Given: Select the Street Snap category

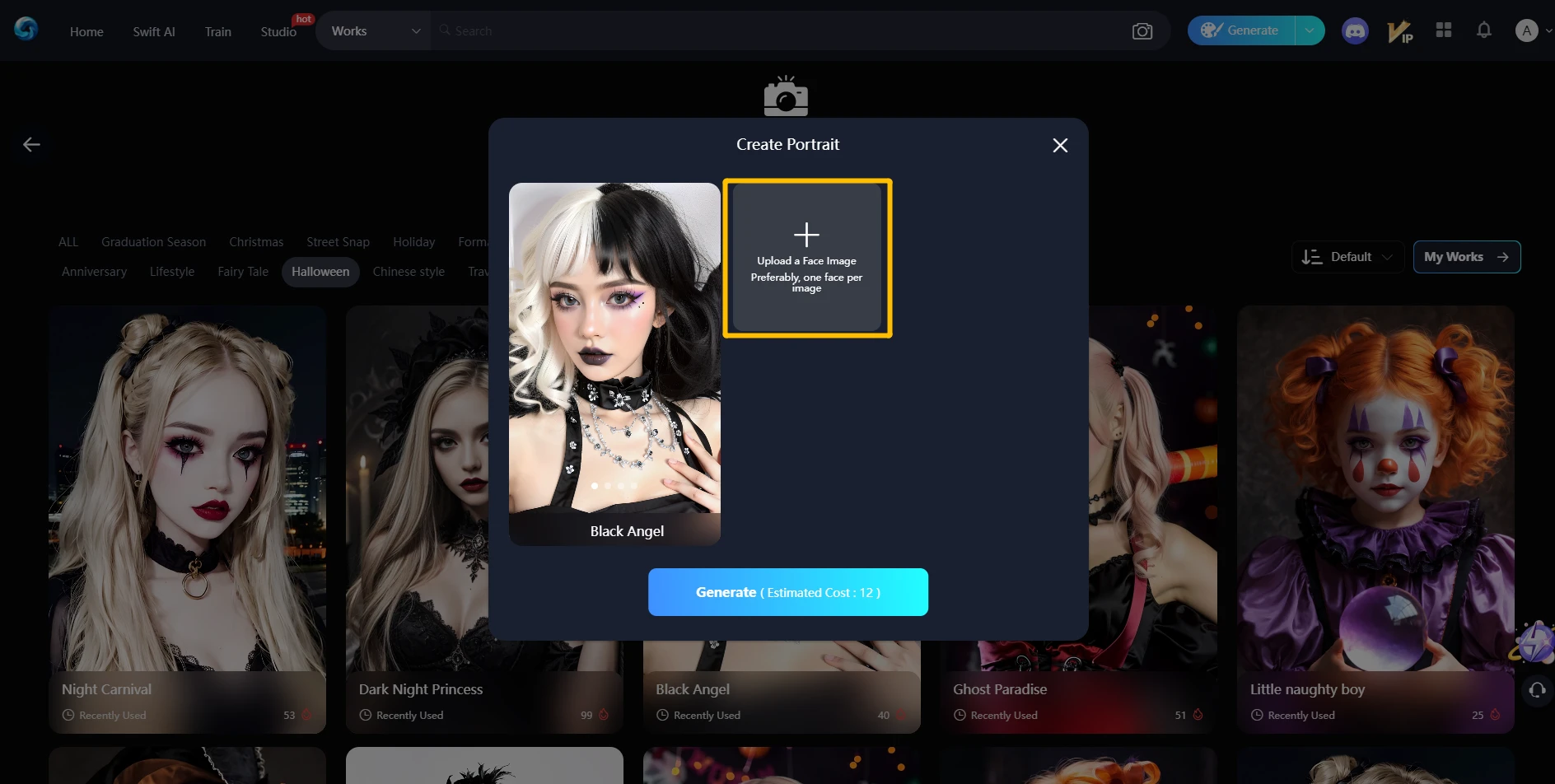Looking at the screenshot, I should coord(338,242).
